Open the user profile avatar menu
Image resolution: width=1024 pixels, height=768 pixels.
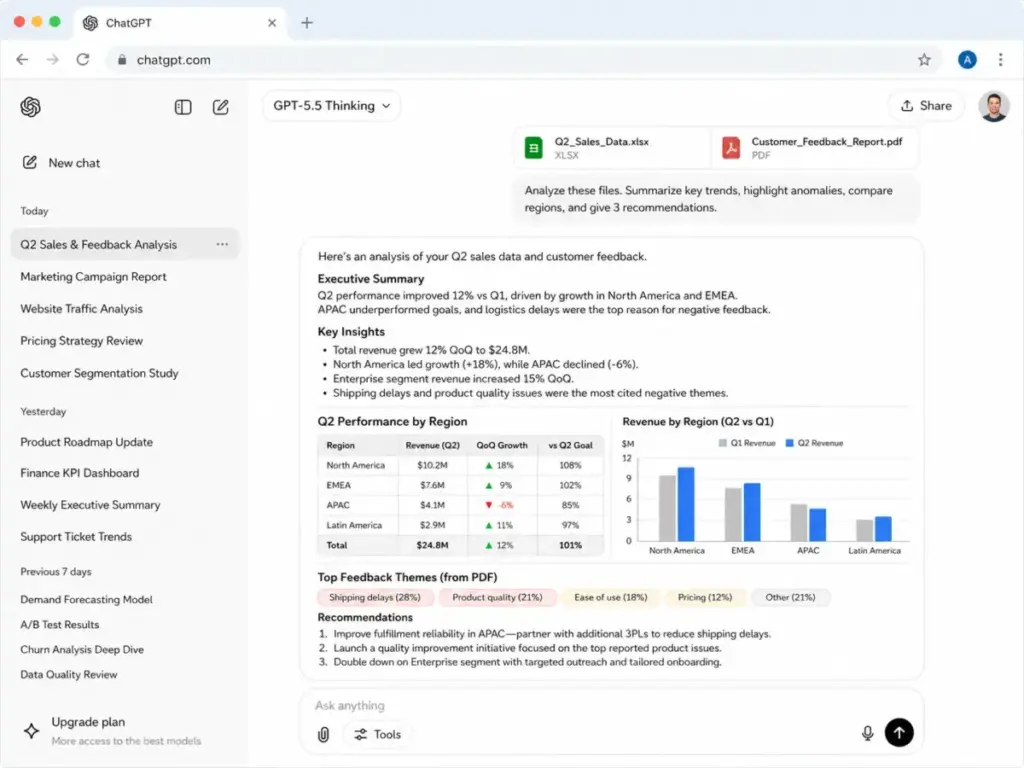[993, 106]
